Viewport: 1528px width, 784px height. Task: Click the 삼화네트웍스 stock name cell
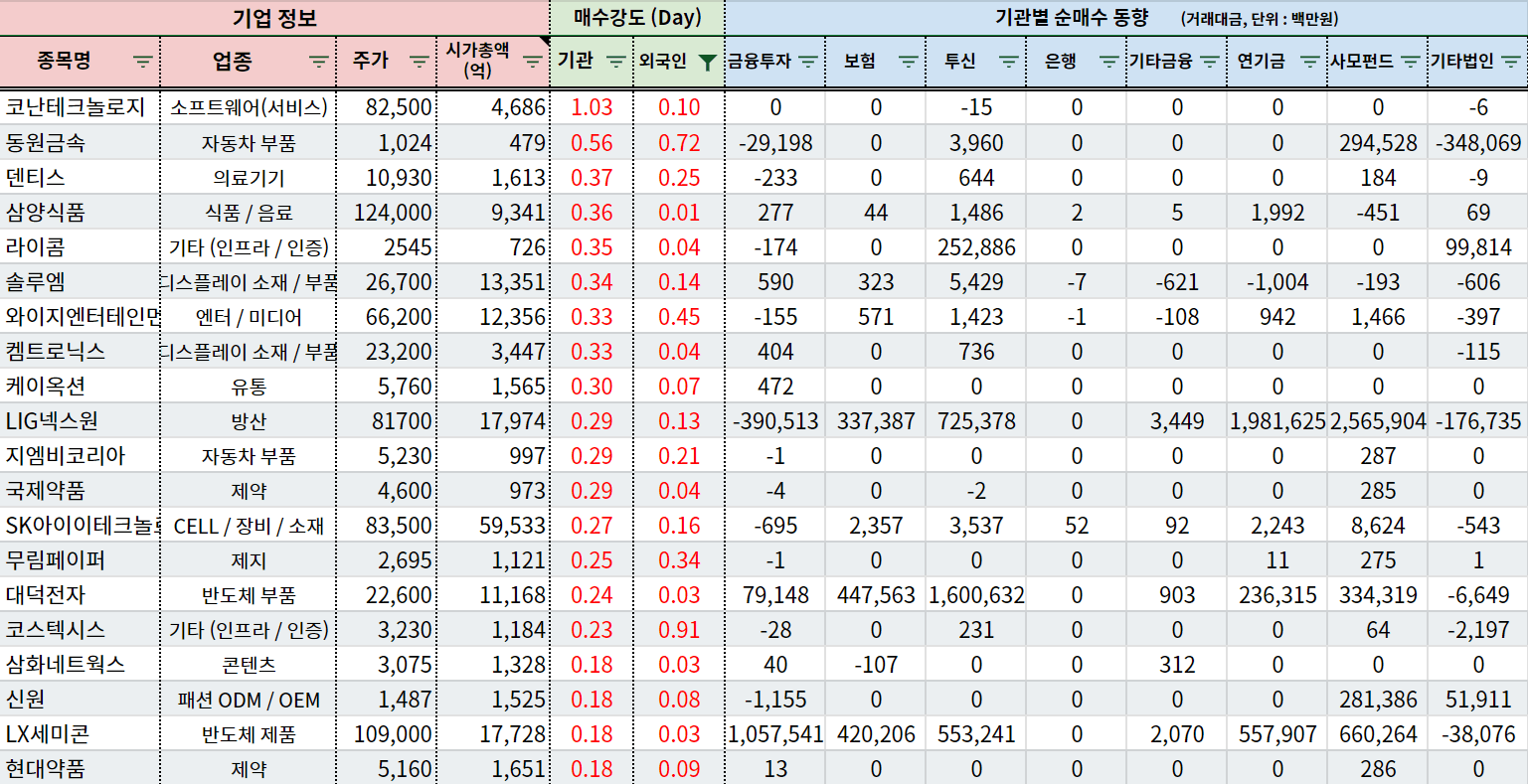pyautogui.click(x=80, y=664)
